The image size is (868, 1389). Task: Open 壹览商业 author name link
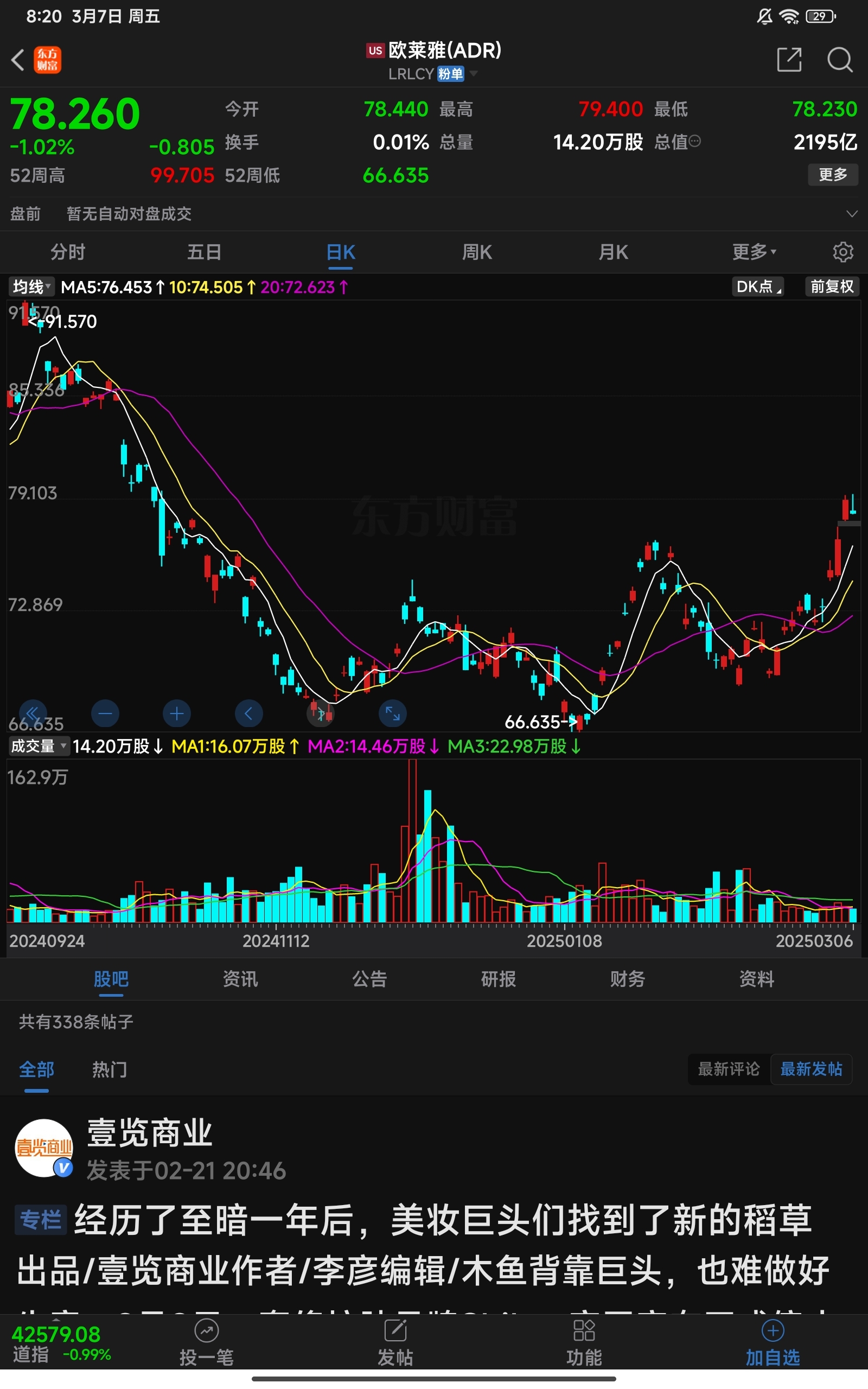pyautogui.click(x=150, y=1133)
